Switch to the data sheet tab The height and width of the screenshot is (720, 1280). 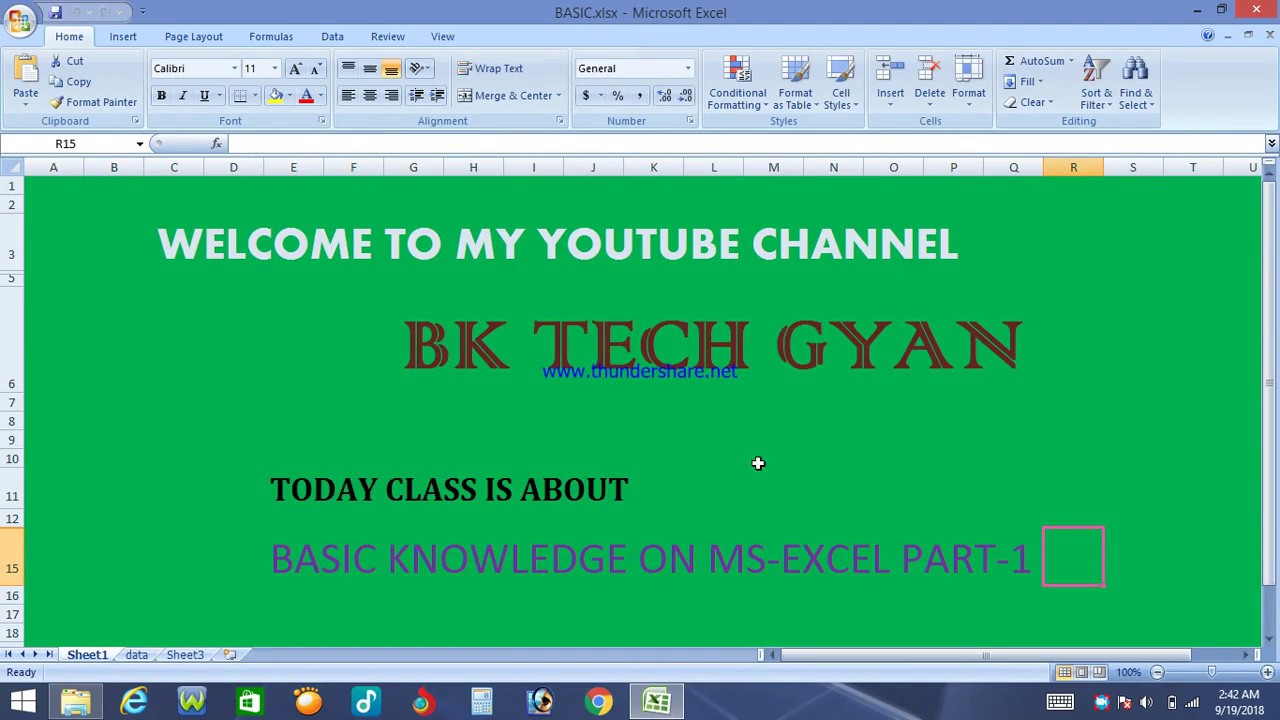(136, 655)
